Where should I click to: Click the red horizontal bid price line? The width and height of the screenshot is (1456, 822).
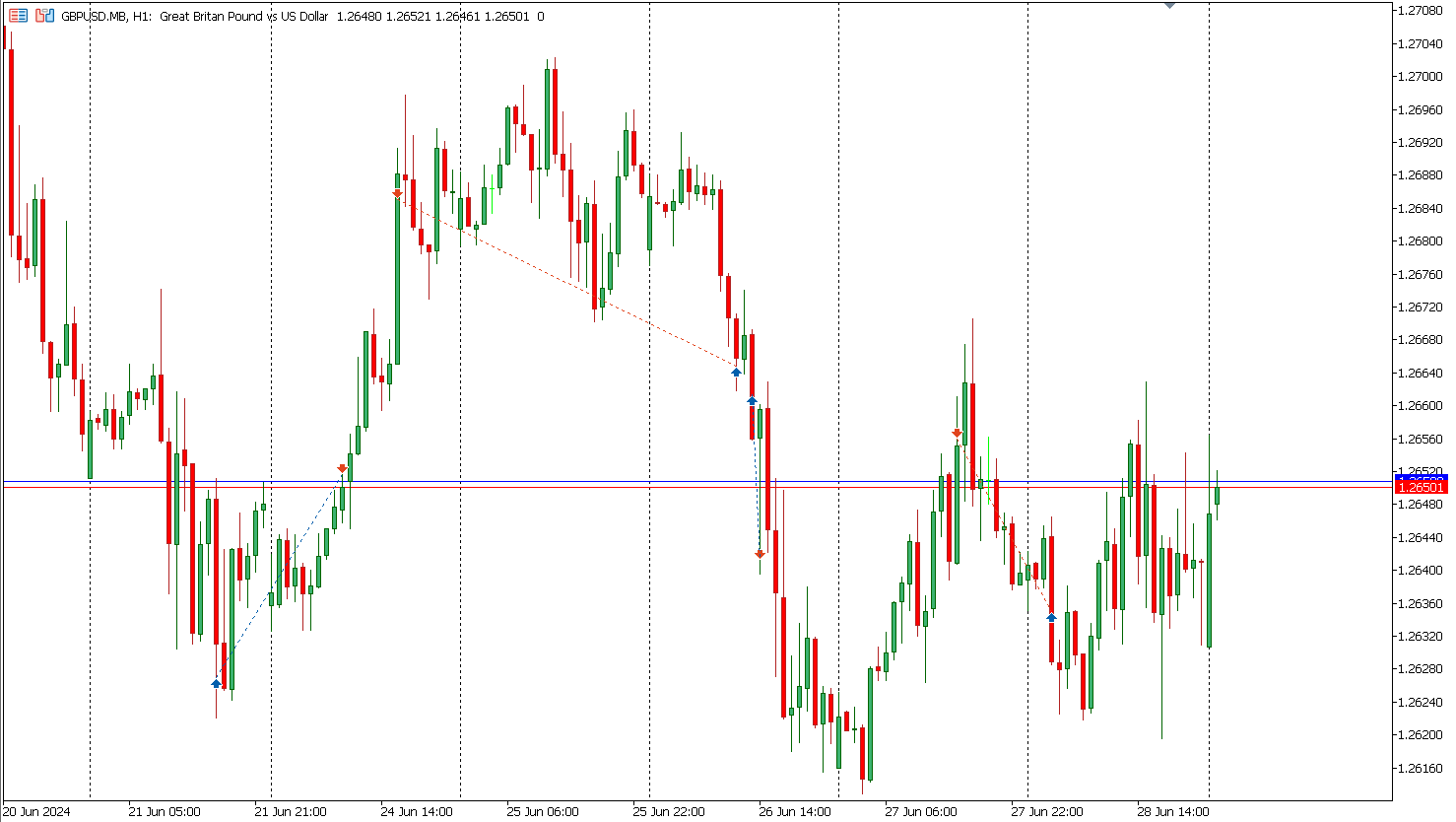click(x=697, y=488)
